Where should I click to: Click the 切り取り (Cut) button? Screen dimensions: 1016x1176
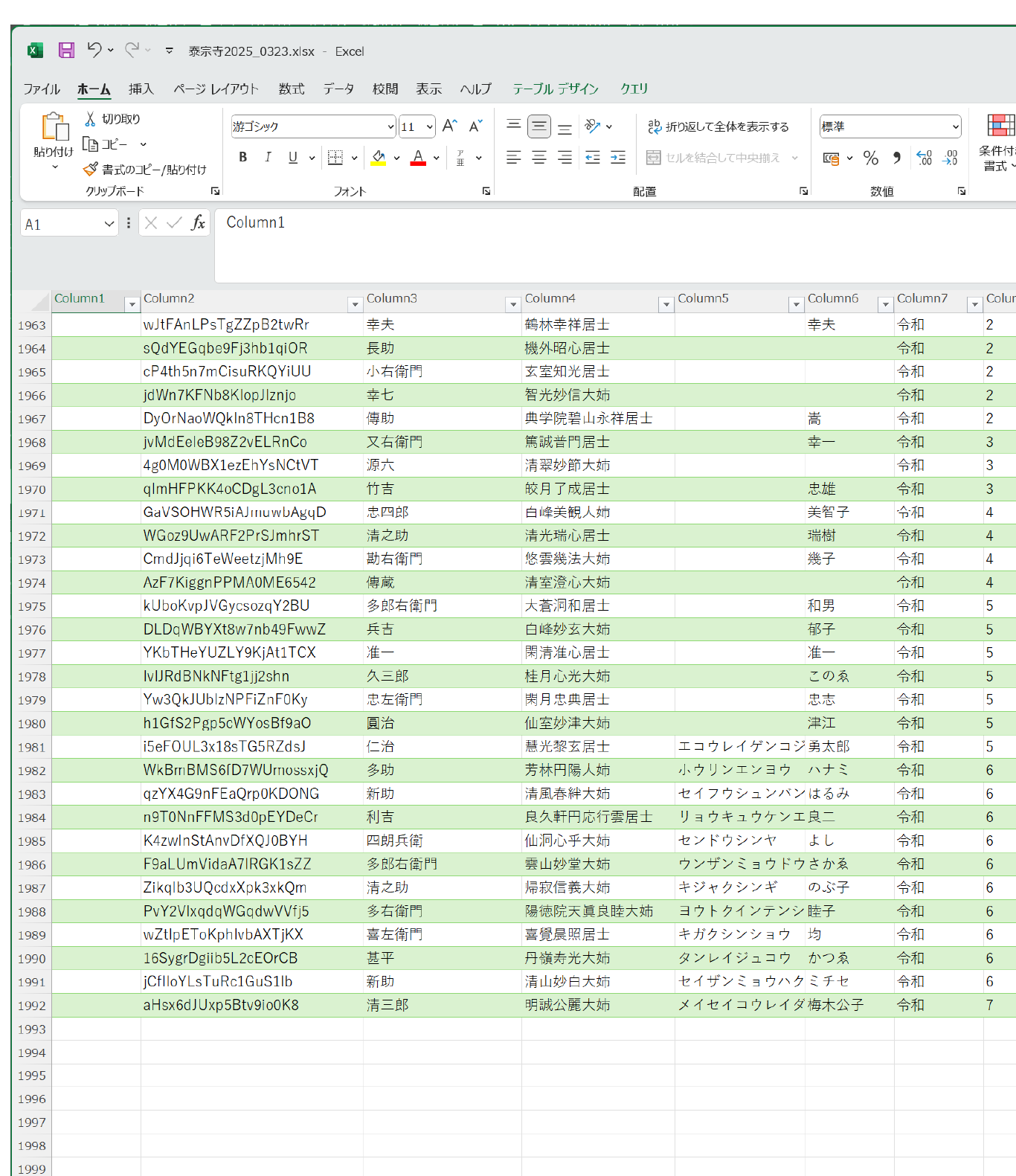click(x=112, y=119)
